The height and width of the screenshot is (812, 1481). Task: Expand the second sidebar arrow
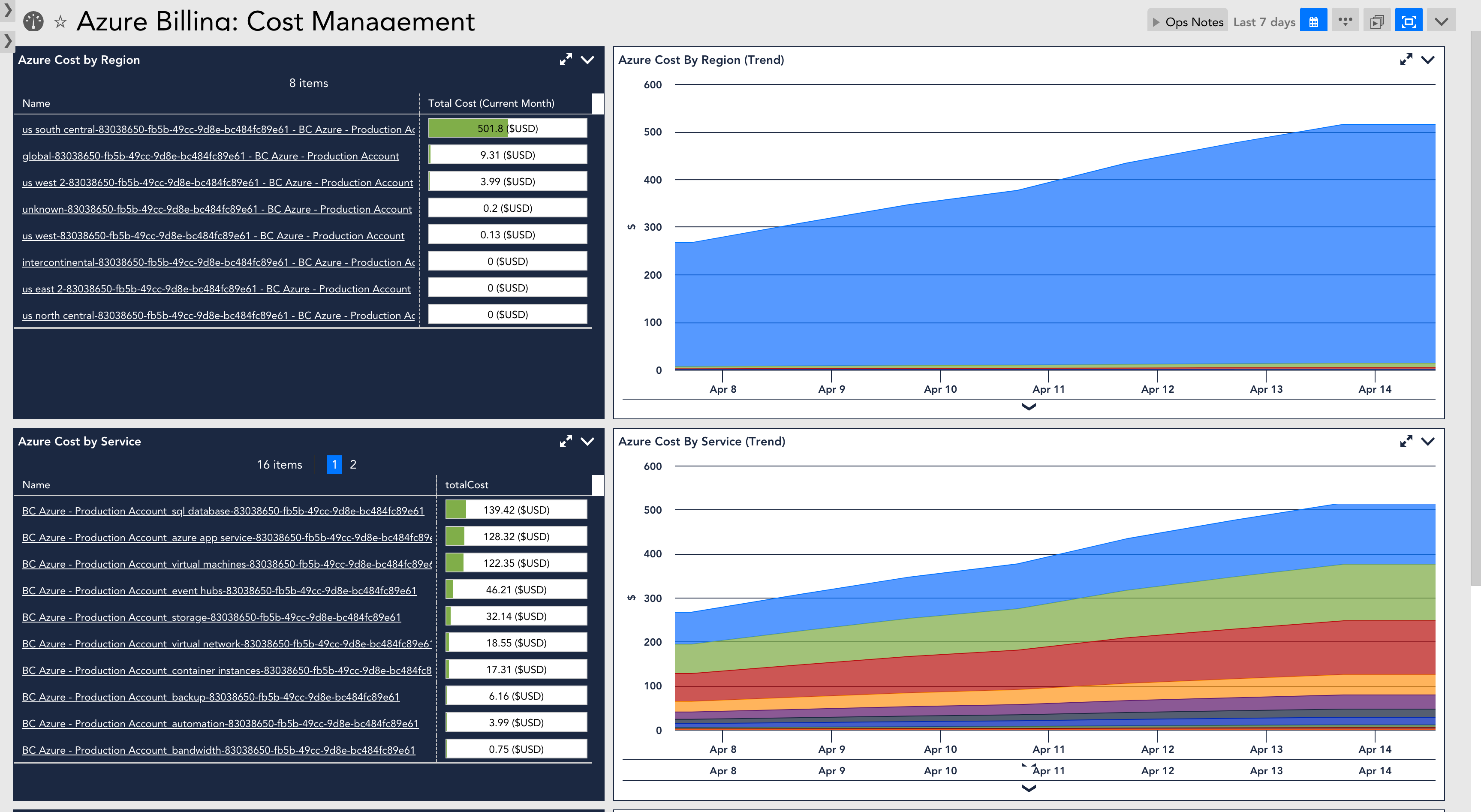click(7, 41)
